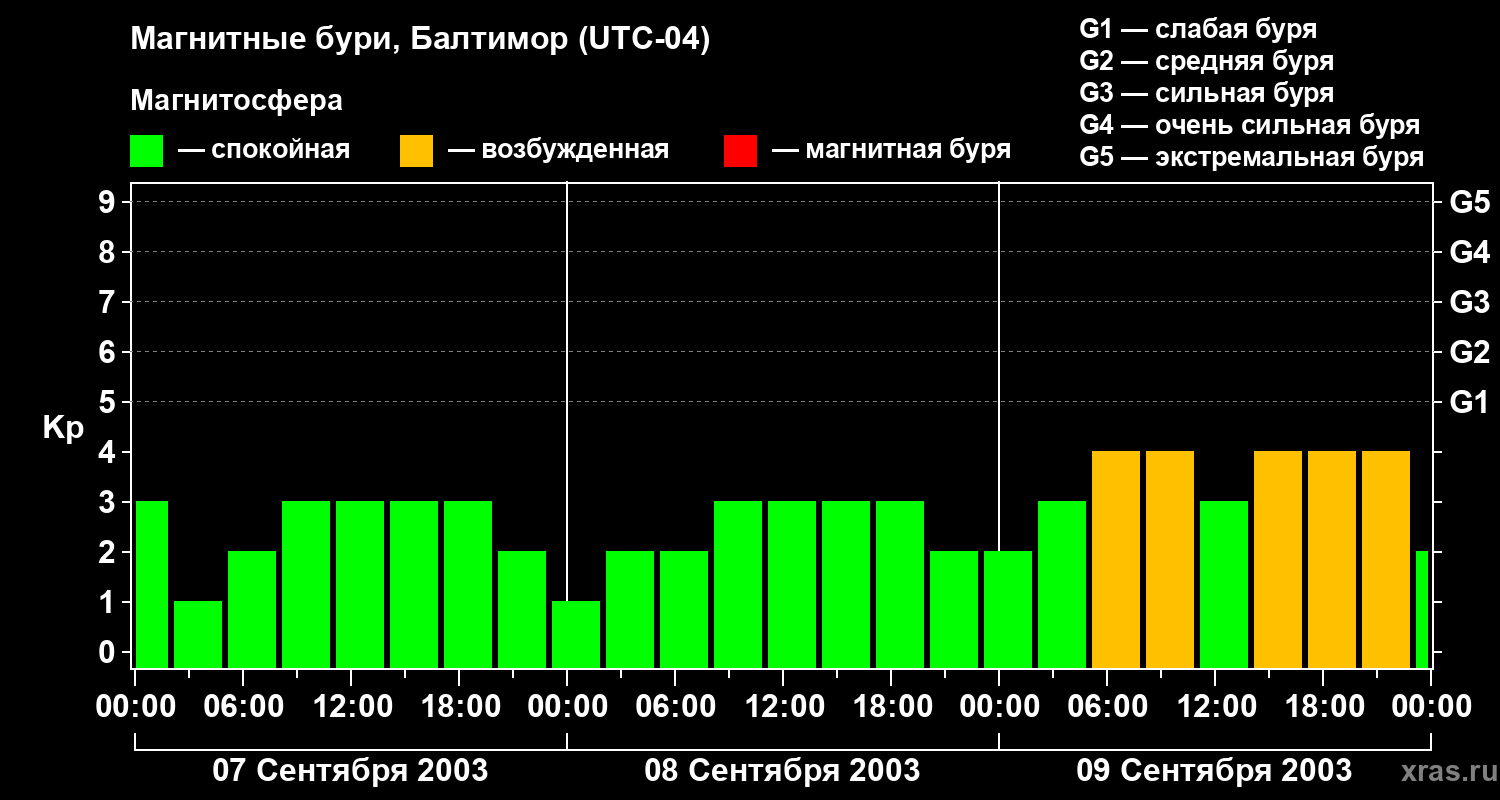Click the 'Магнитосфера' heading
Viewport: 1500px width, 800px height.
(236, 101)
